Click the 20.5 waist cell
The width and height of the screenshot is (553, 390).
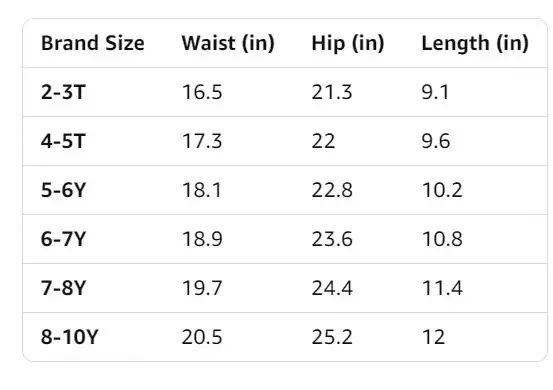pos(202,337)
